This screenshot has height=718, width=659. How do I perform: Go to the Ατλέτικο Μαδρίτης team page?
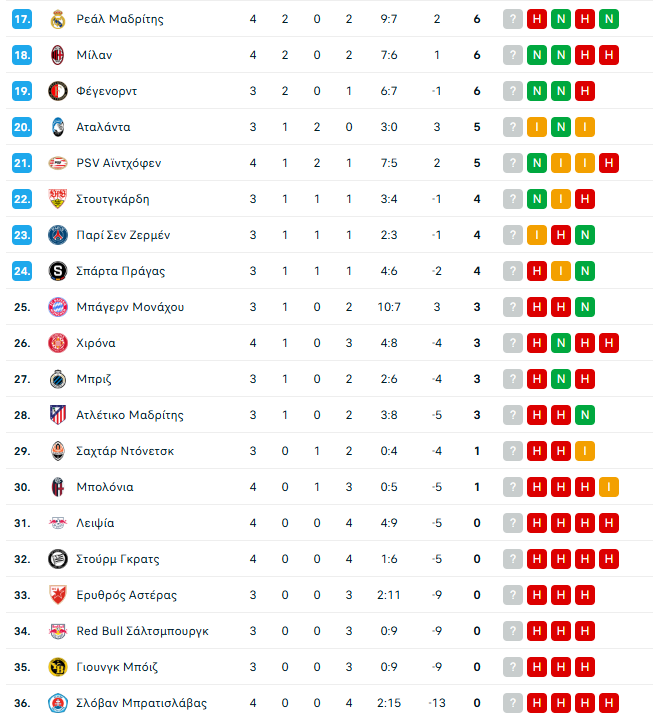(130, 415)
